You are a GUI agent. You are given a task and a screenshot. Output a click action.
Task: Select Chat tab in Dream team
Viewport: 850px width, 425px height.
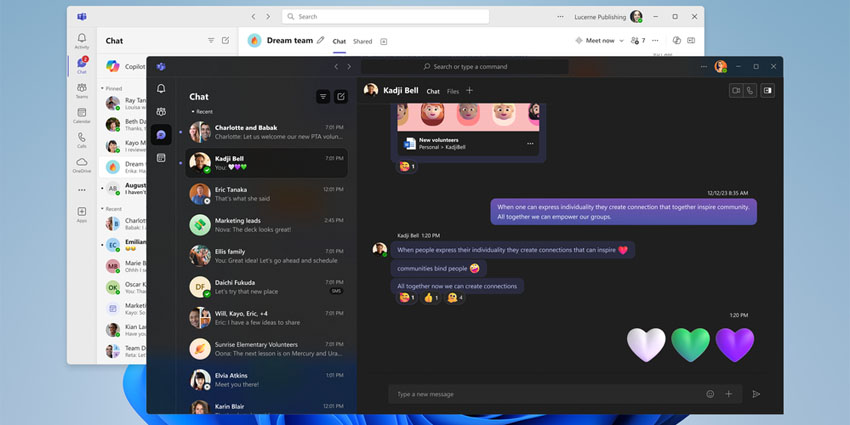tap(339, 41)
